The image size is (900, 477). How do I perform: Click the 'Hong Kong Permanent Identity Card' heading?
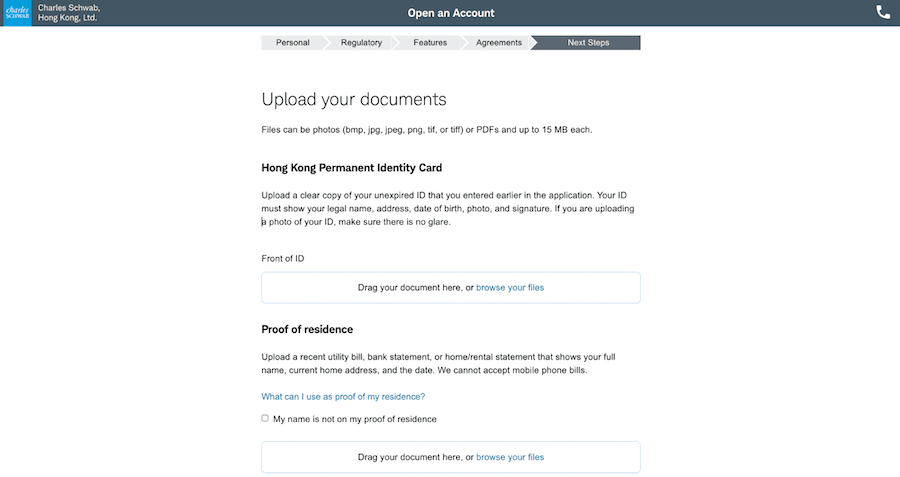point(351,168)
